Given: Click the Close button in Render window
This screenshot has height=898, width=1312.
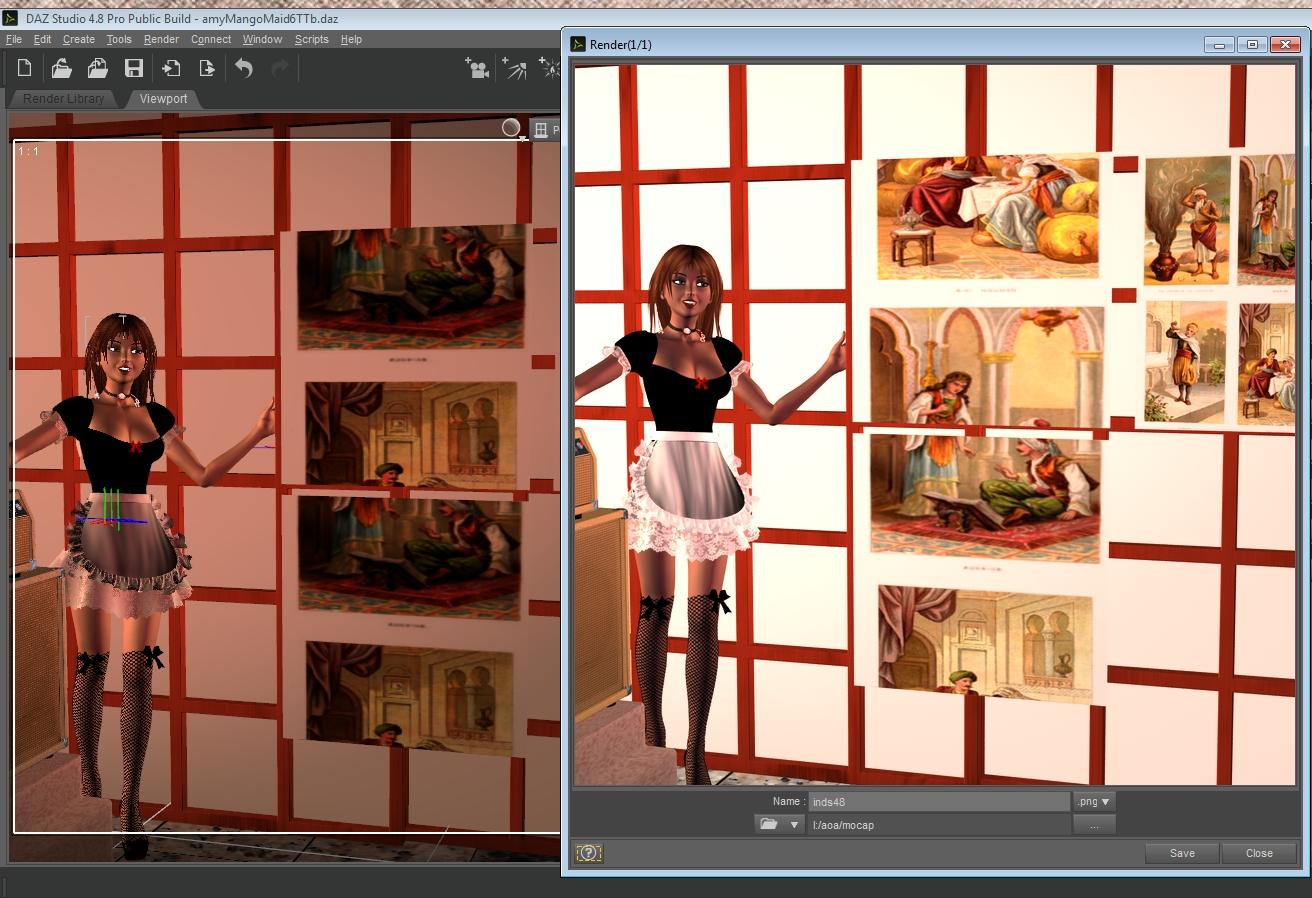Looking at the screenshot, I should pos(1259,853).
